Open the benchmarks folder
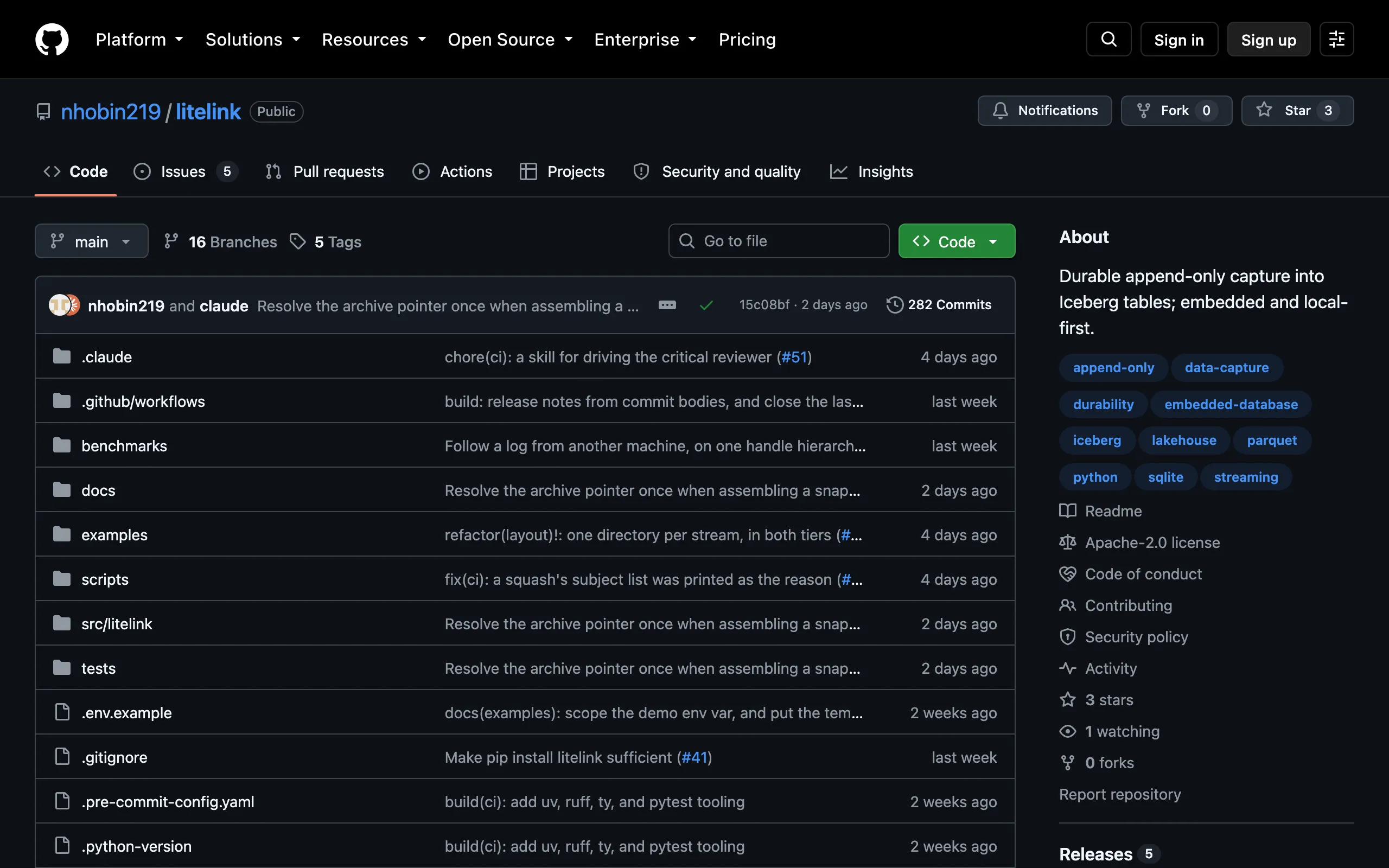The image size is (1389, 868). (x=124, y=446)
